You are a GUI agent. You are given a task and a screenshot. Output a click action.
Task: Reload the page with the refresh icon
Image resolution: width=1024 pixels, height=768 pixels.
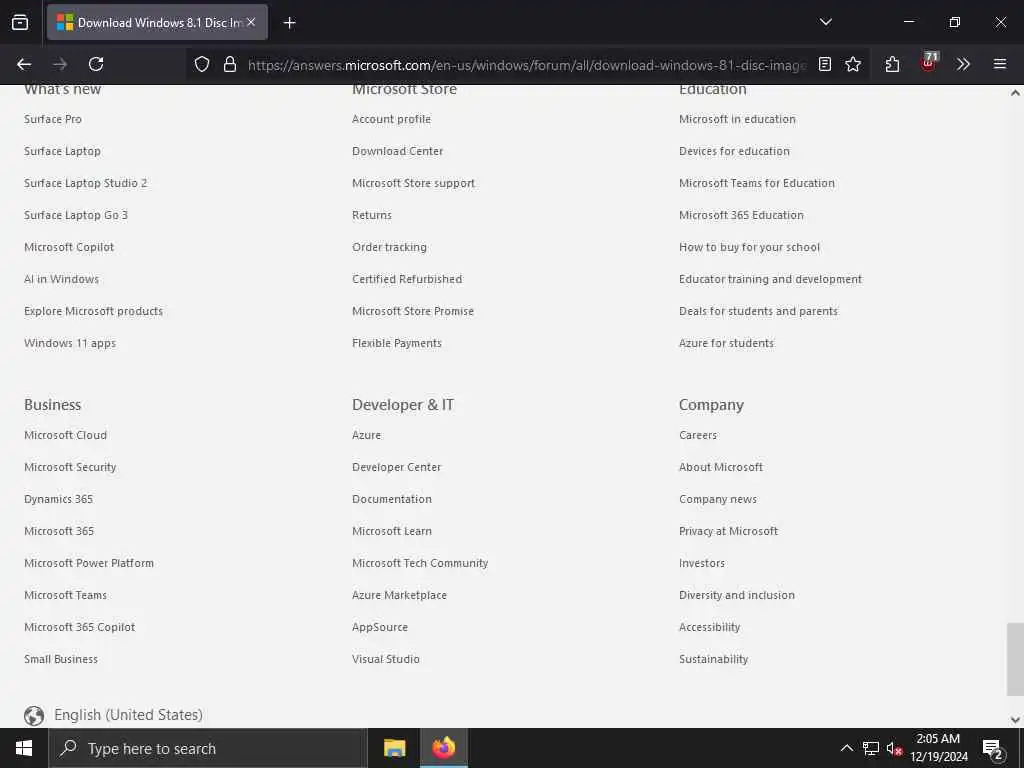pyautogui.click(x=96, y=64)
